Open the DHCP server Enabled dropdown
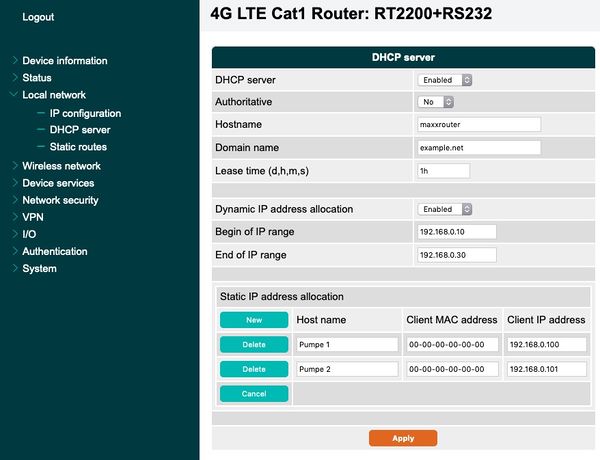This screenshot has width=600, height=460. pos(445,80)
